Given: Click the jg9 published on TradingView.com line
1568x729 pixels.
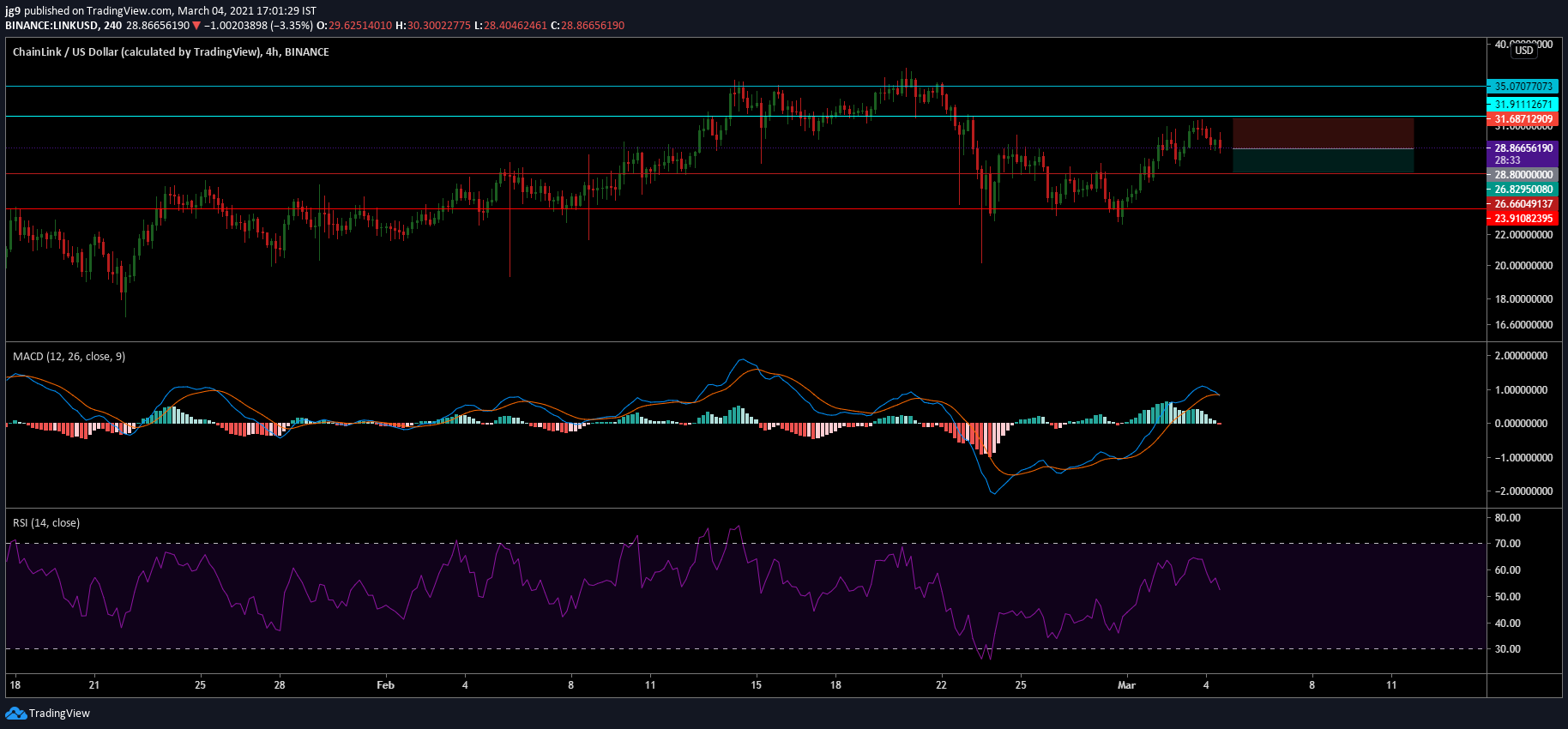Looking at the screenshot, I should 160,11.
